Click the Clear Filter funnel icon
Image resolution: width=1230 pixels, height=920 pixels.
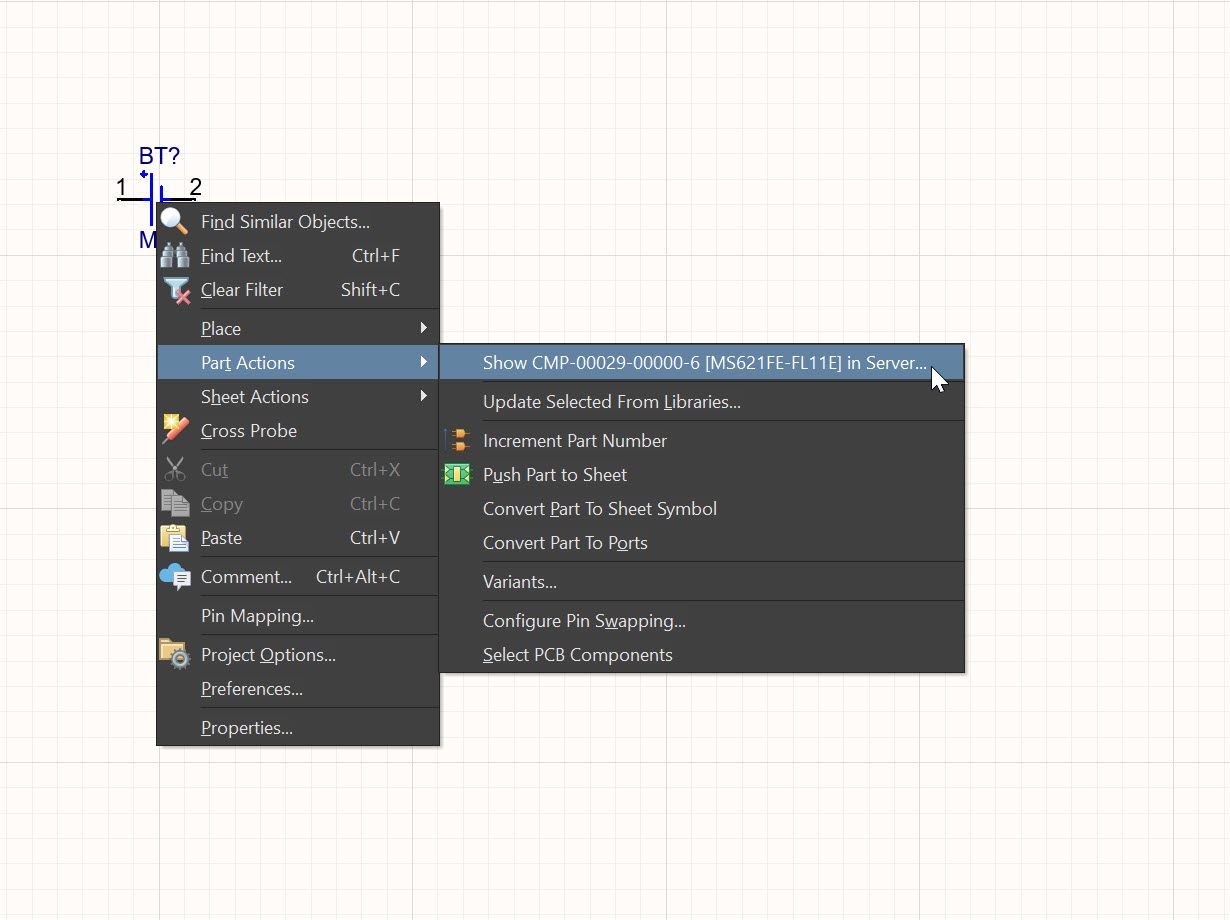click(177, 290)
